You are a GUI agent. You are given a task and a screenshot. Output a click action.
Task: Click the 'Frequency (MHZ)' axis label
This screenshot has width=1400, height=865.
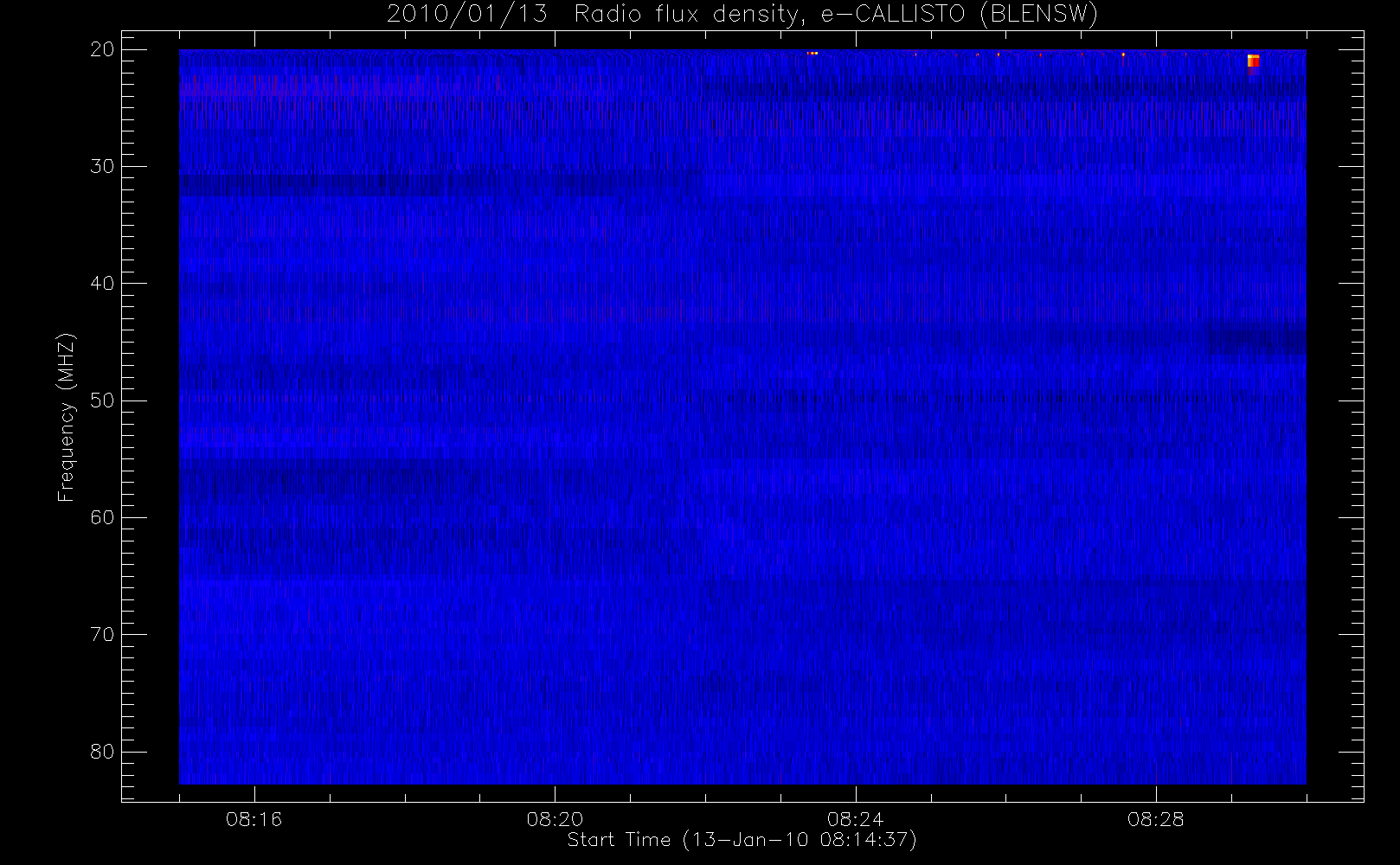pyautogui.click(x=66, y=417)
